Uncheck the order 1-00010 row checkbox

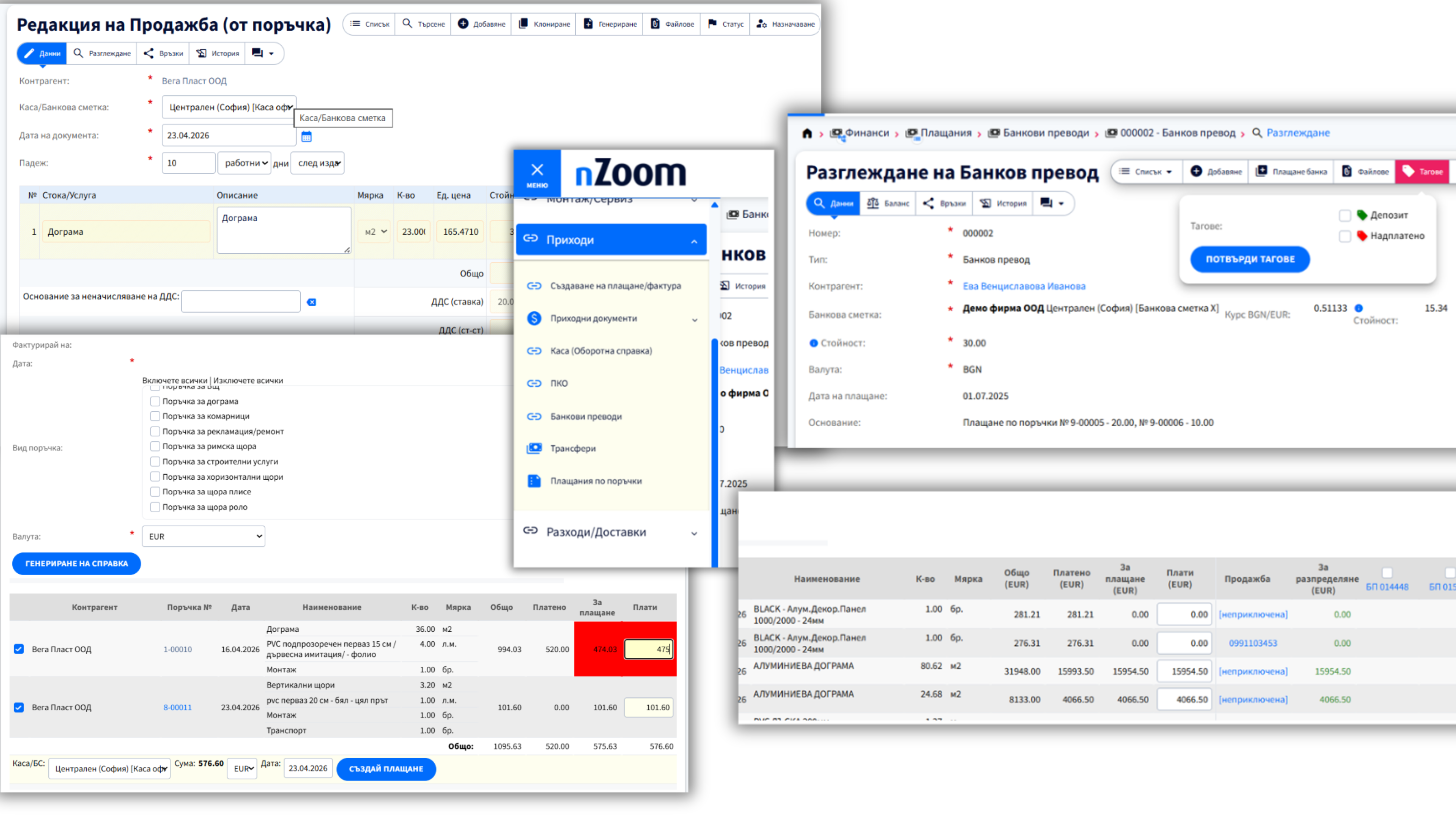click(x=19, y=649)
